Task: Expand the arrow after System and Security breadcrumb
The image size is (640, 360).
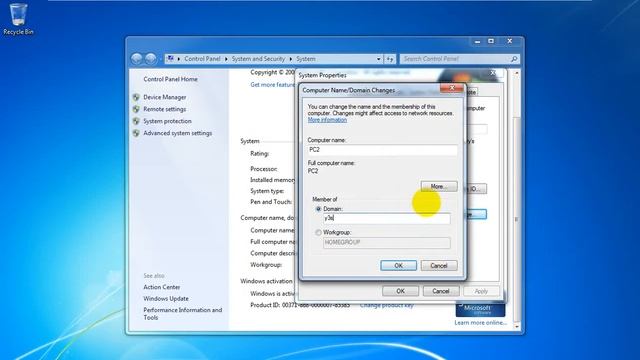Action: tap(291, 59)
